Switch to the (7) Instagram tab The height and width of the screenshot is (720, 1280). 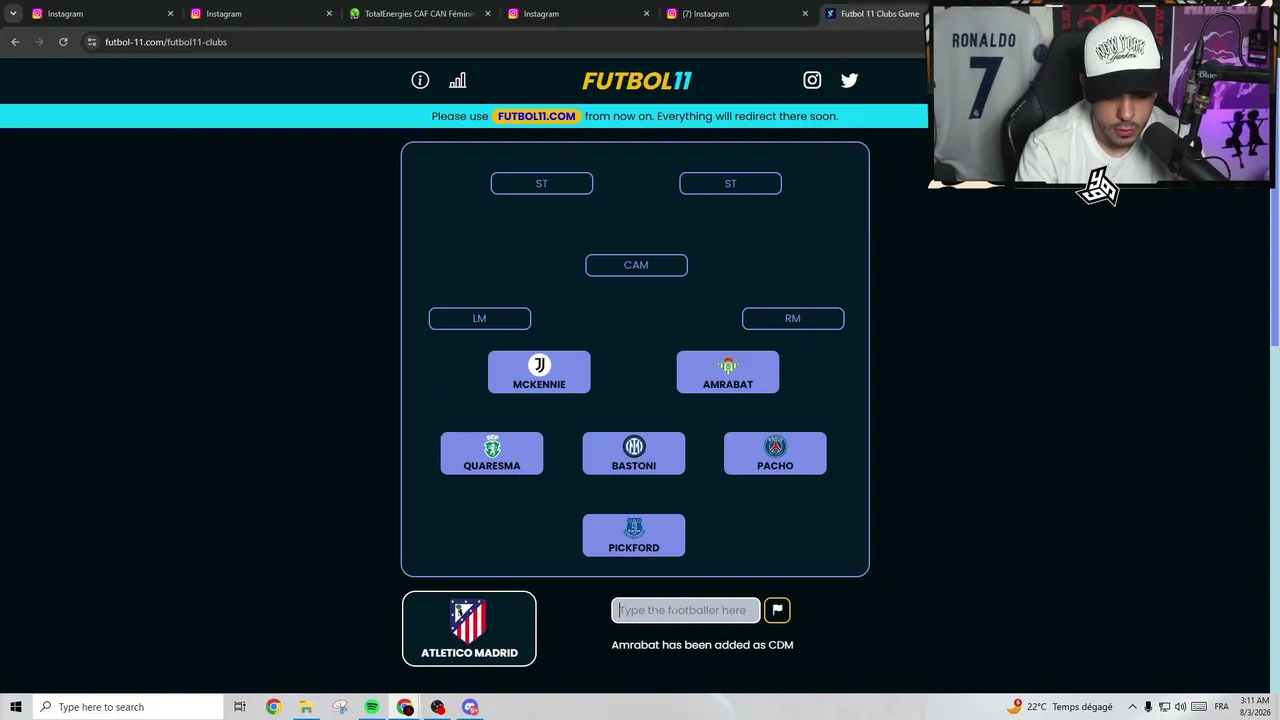coord(737,14)
